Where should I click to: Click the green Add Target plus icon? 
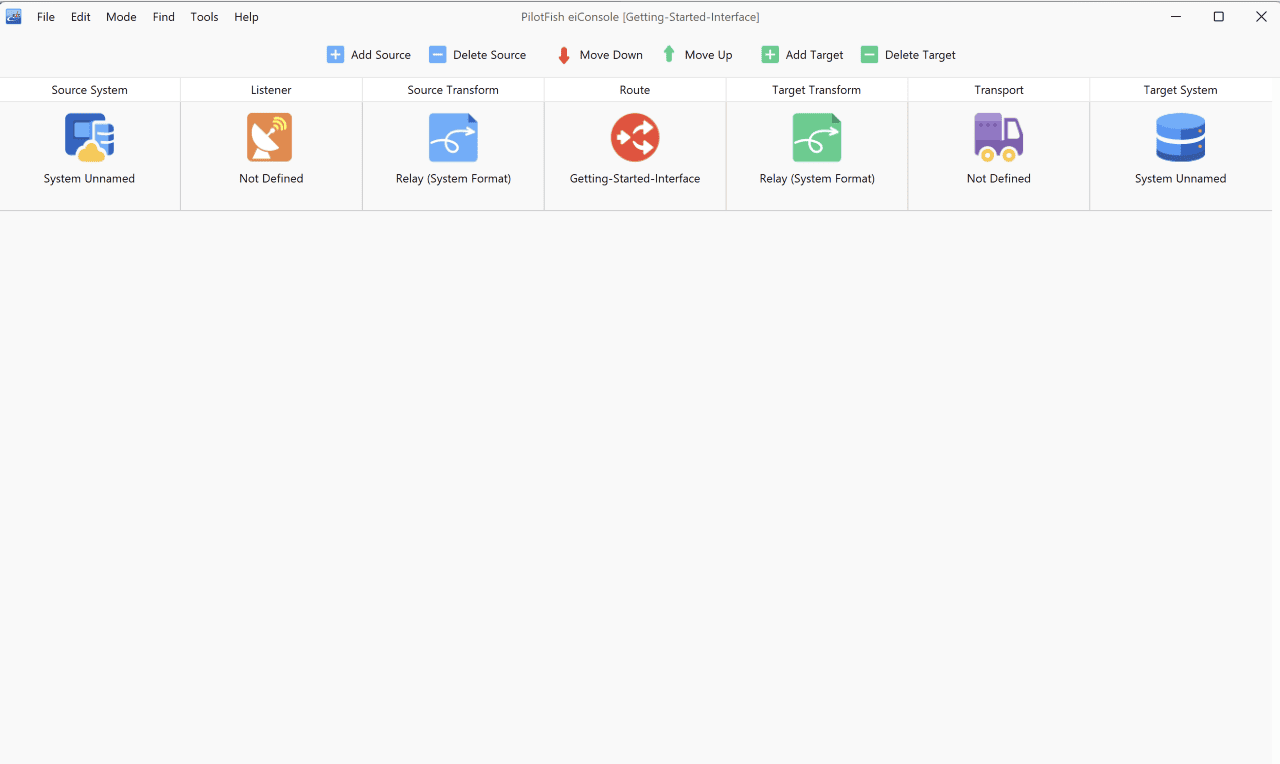pos(770,55)
